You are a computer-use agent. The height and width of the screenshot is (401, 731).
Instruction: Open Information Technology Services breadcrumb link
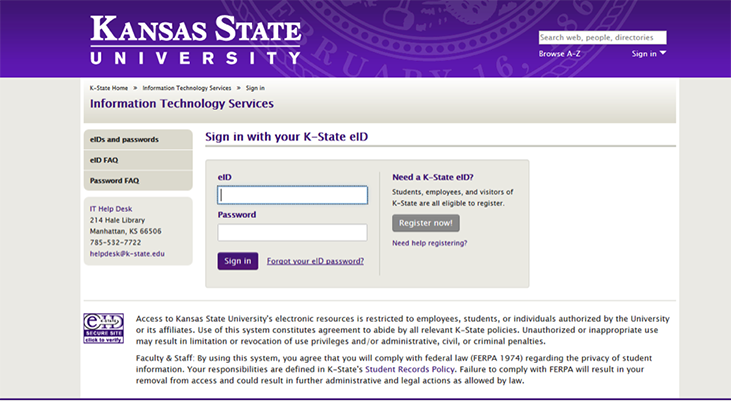pyautogui.click(x=187, y=88)
